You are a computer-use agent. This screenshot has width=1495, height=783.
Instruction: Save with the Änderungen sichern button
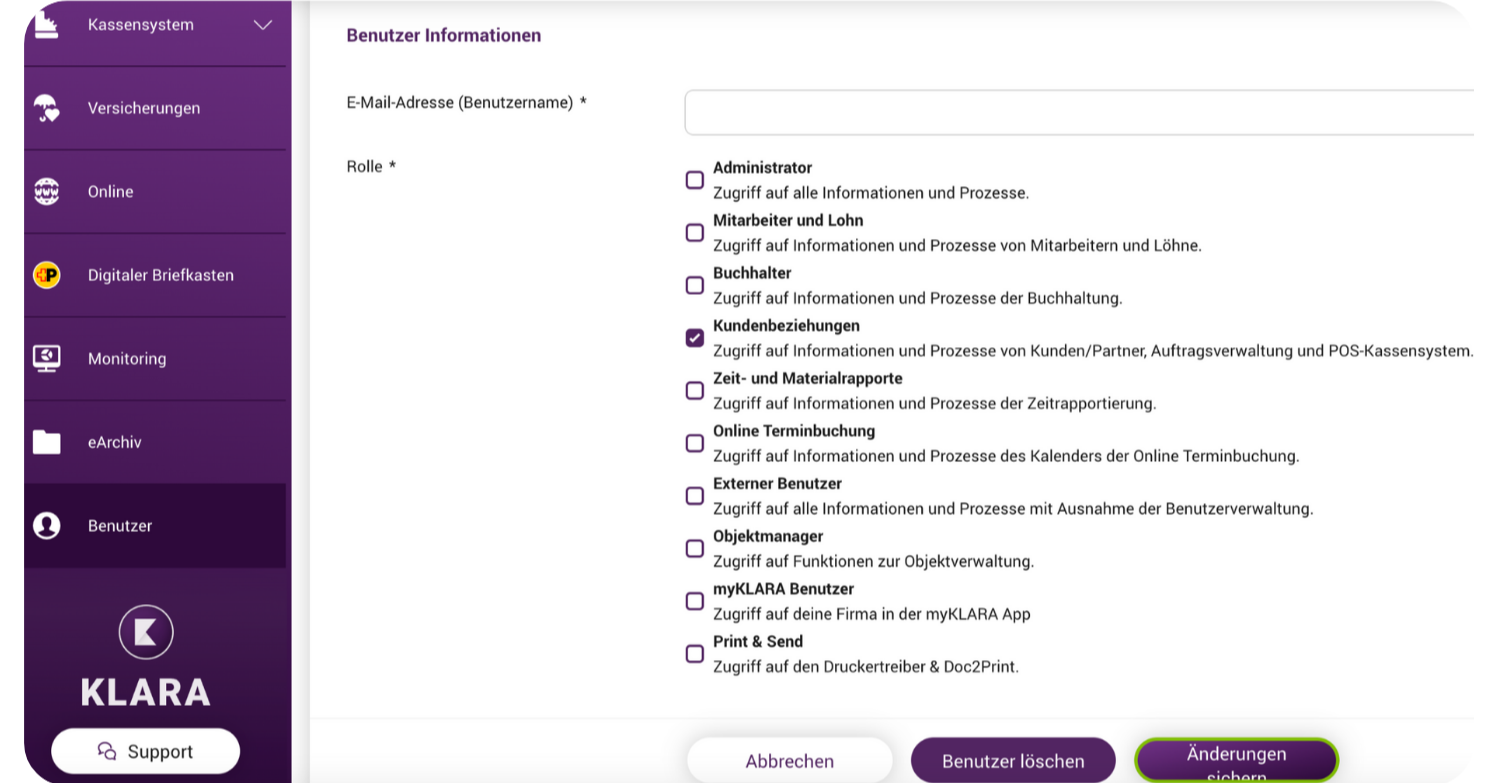1236,761
